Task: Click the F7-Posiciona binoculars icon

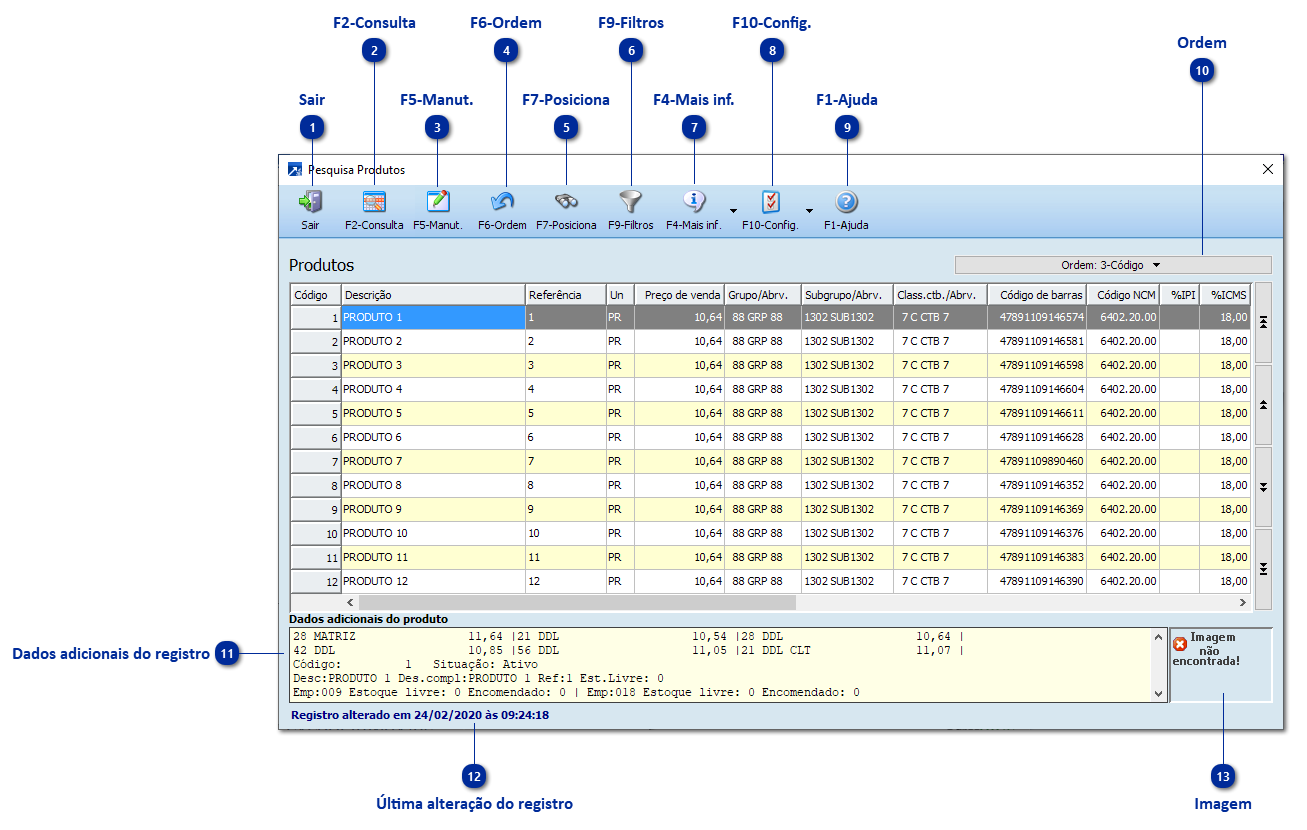Action: click(566, 203)
